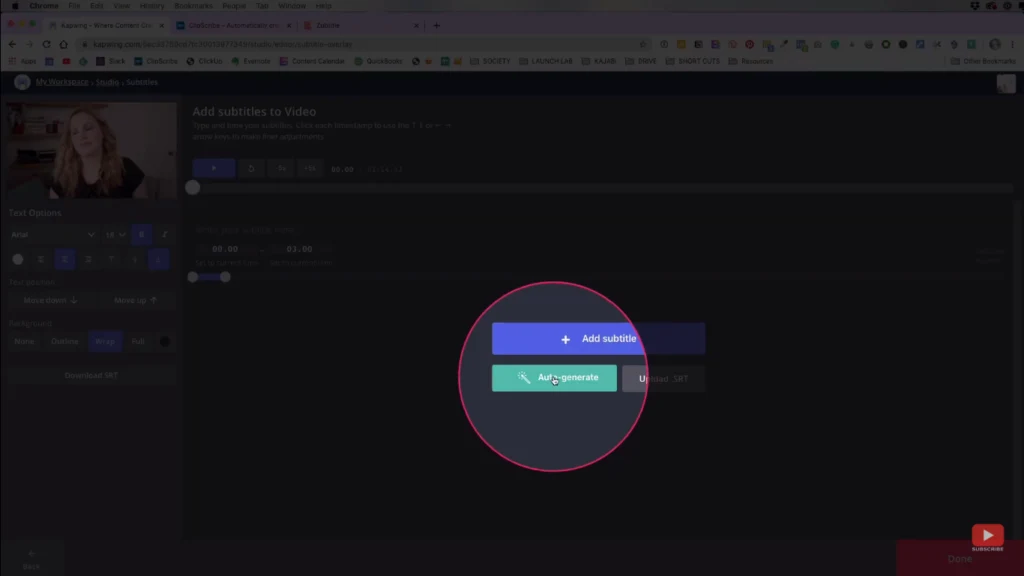Click the Download SRT button
The height and width of the screenshot is (576, 1024).
pos(91,376)
